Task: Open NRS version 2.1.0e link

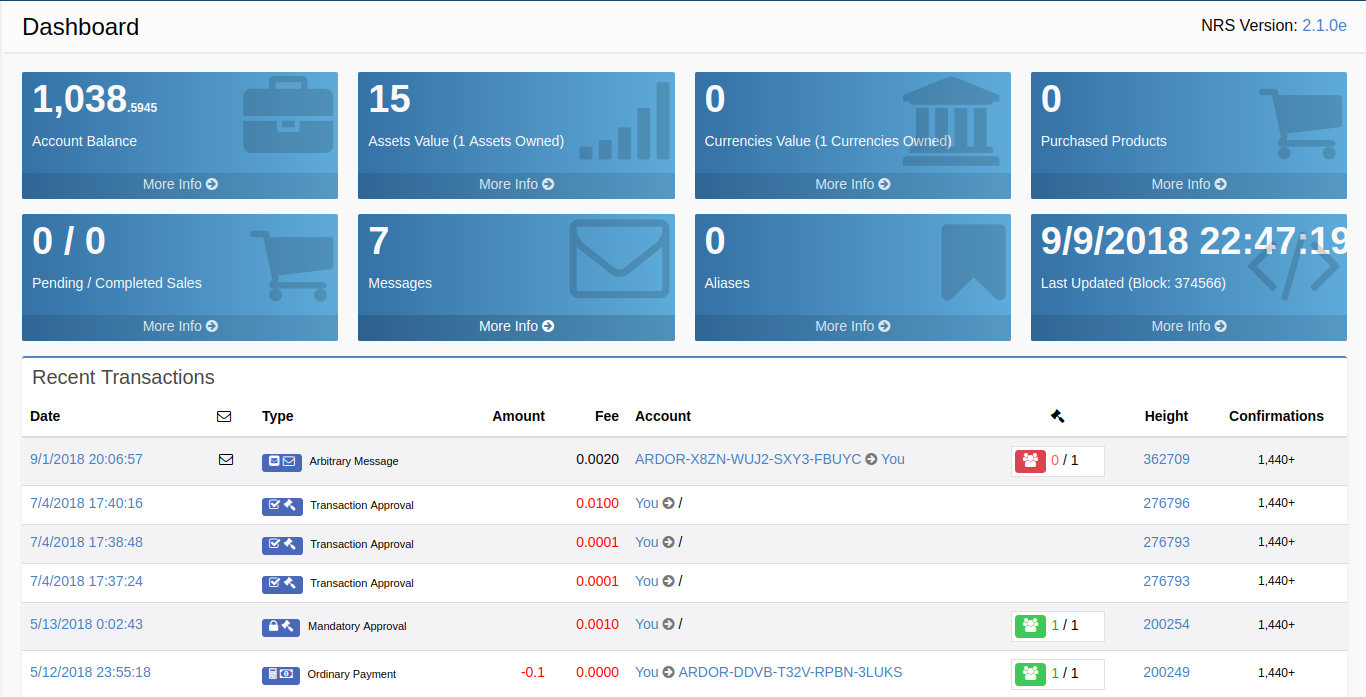Action: [1324, 26]
